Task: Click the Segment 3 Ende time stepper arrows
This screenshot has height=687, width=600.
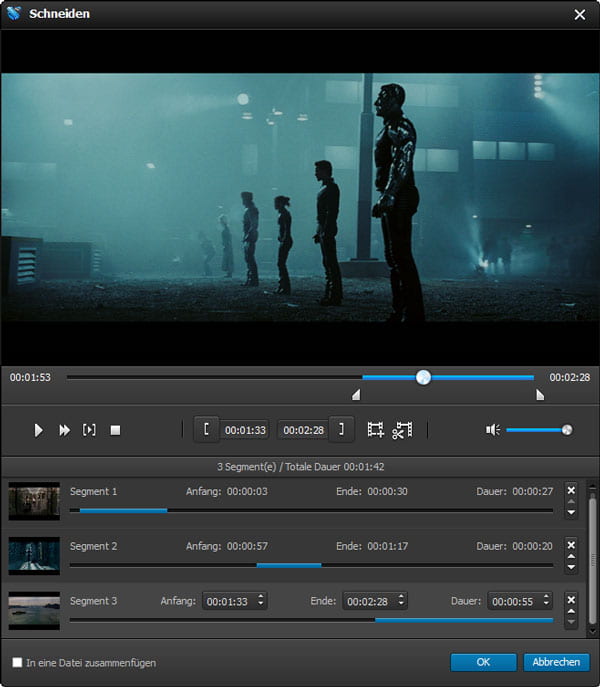Action: [x=401, y=601]
